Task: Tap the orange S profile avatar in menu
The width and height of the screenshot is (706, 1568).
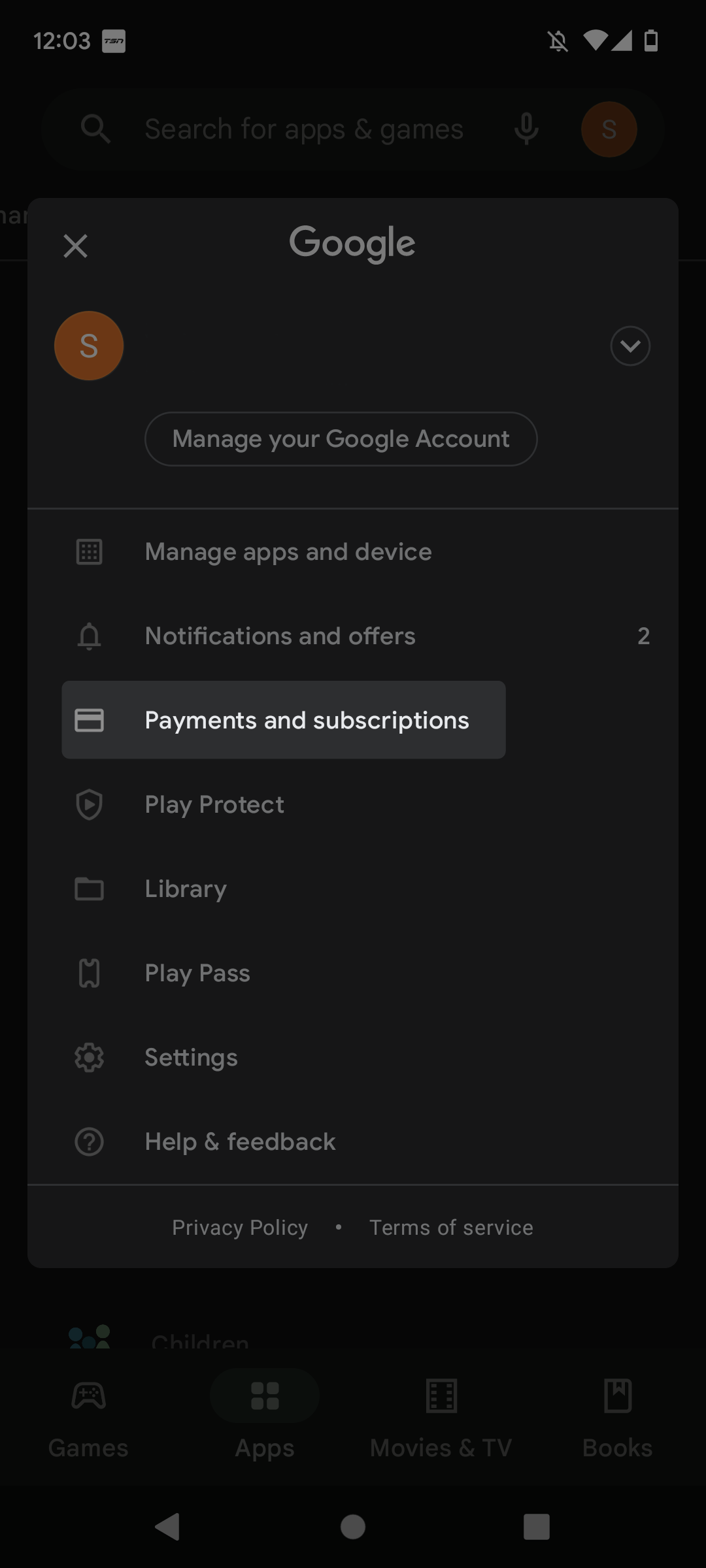Action: click(89, 346)
